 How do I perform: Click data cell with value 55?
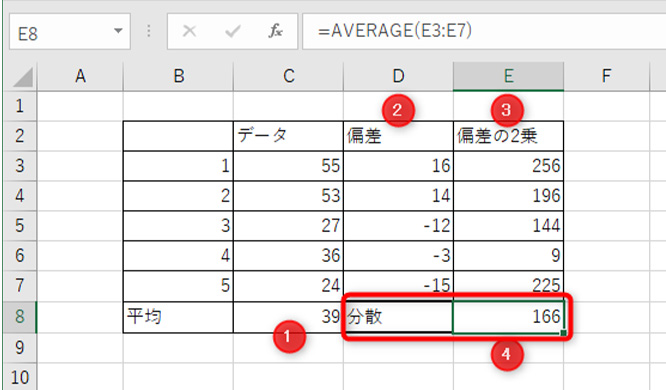pos(288,166)
